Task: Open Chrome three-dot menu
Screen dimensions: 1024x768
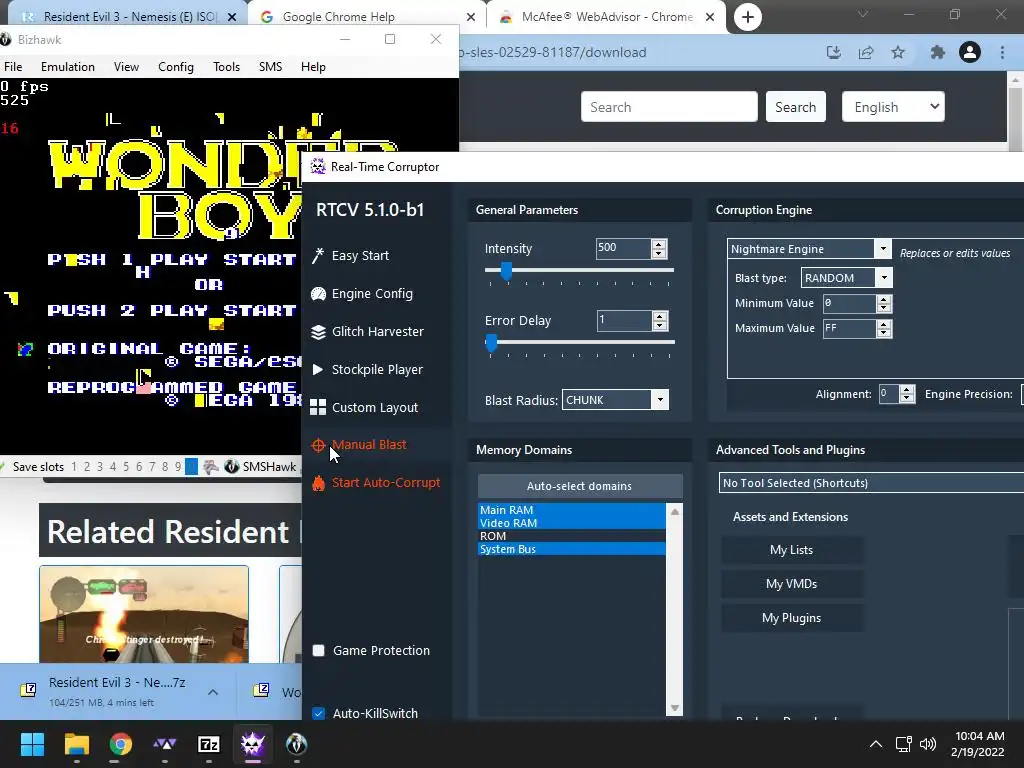Action: click(1002, 52)
